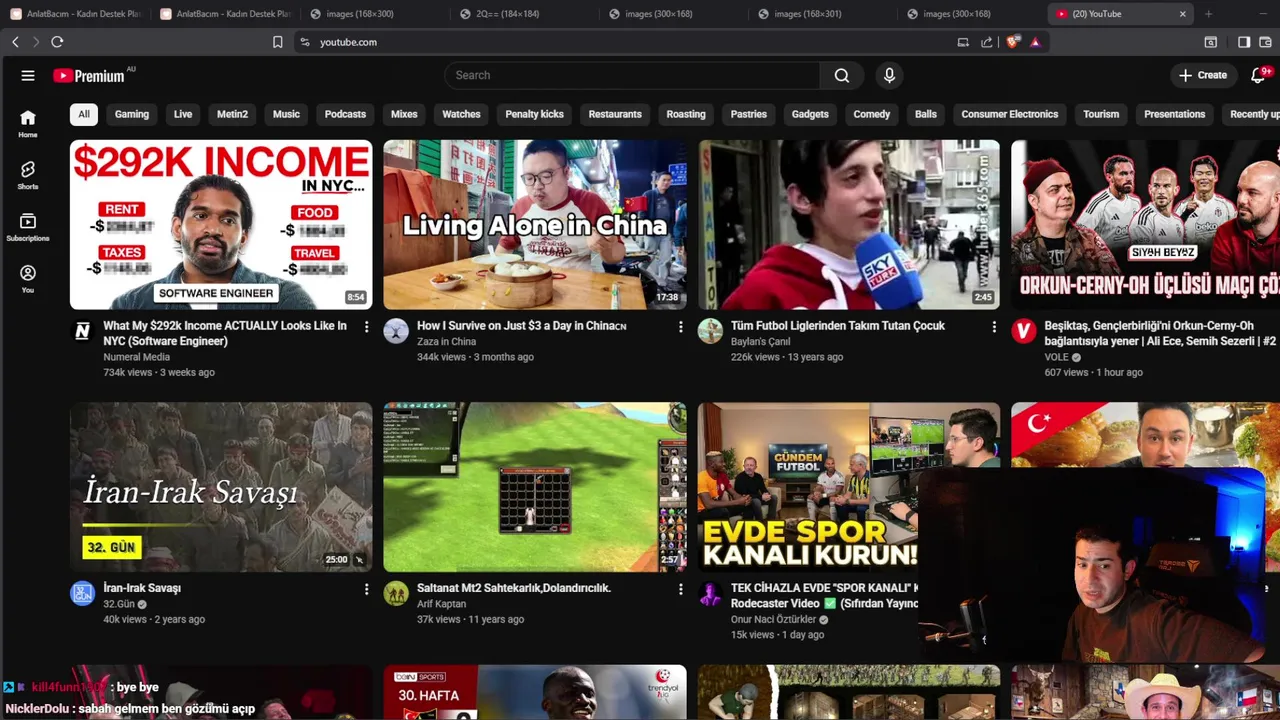Open Bayları's Çaml channel name link
1280x720 pixels.
[x=760, y=342]
